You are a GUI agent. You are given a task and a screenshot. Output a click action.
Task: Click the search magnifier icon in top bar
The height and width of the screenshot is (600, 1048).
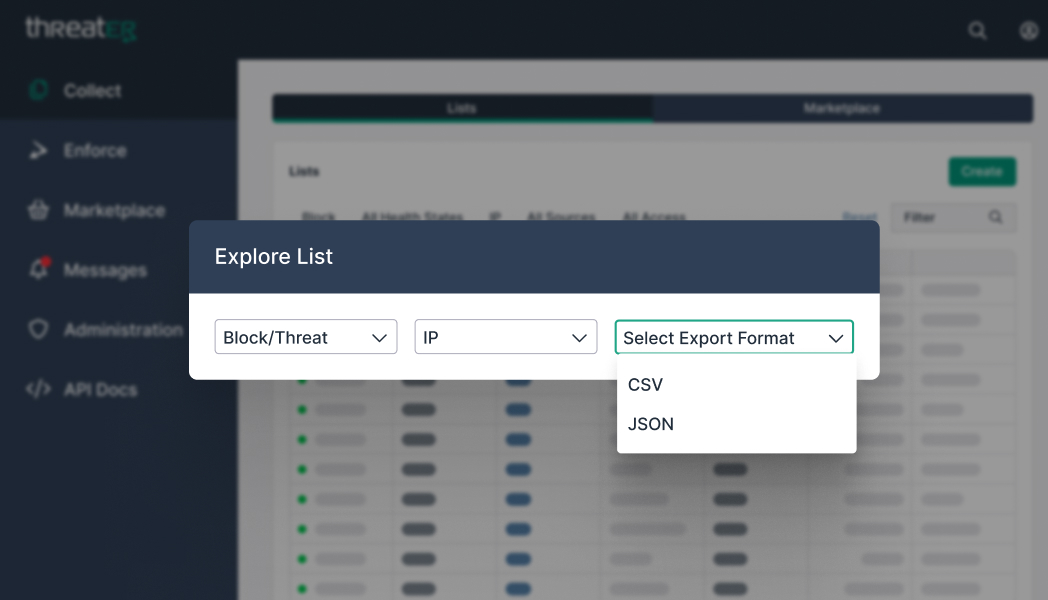(977, 30)
